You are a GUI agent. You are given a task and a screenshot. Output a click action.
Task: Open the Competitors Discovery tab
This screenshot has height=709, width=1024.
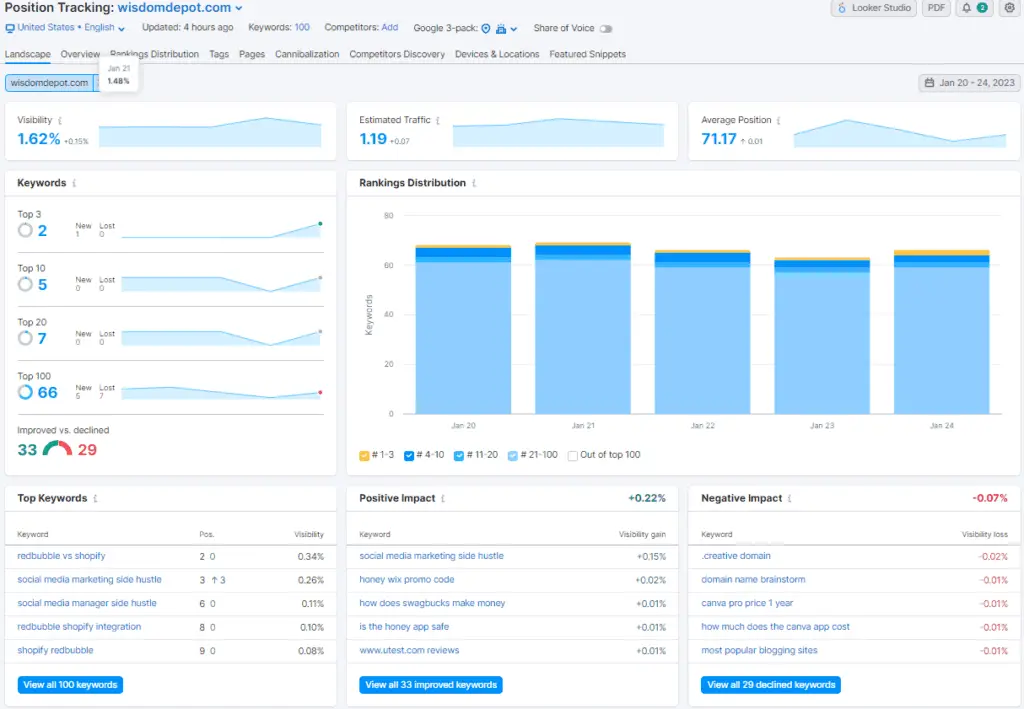coord(397,54)
